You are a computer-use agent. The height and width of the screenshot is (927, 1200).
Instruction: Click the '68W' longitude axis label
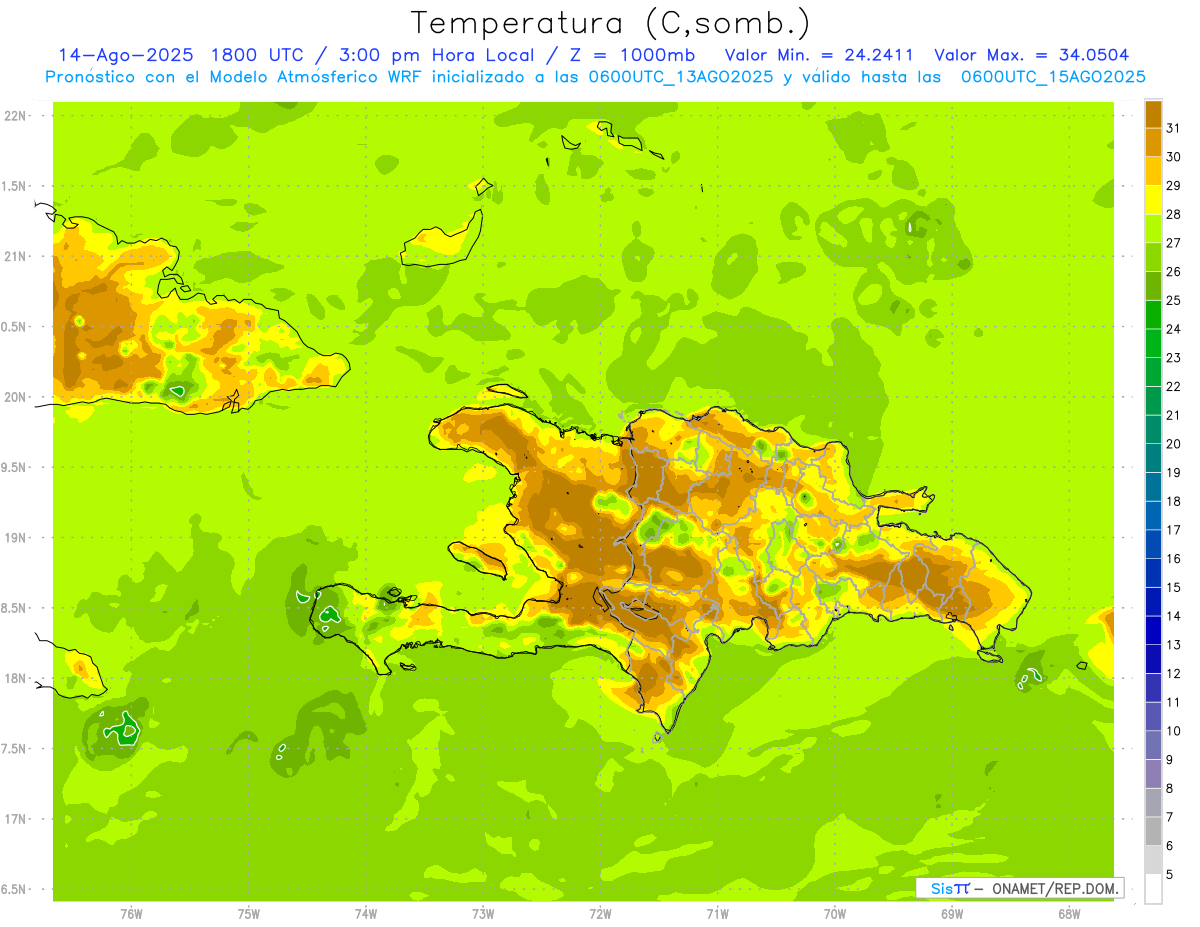1069,914
